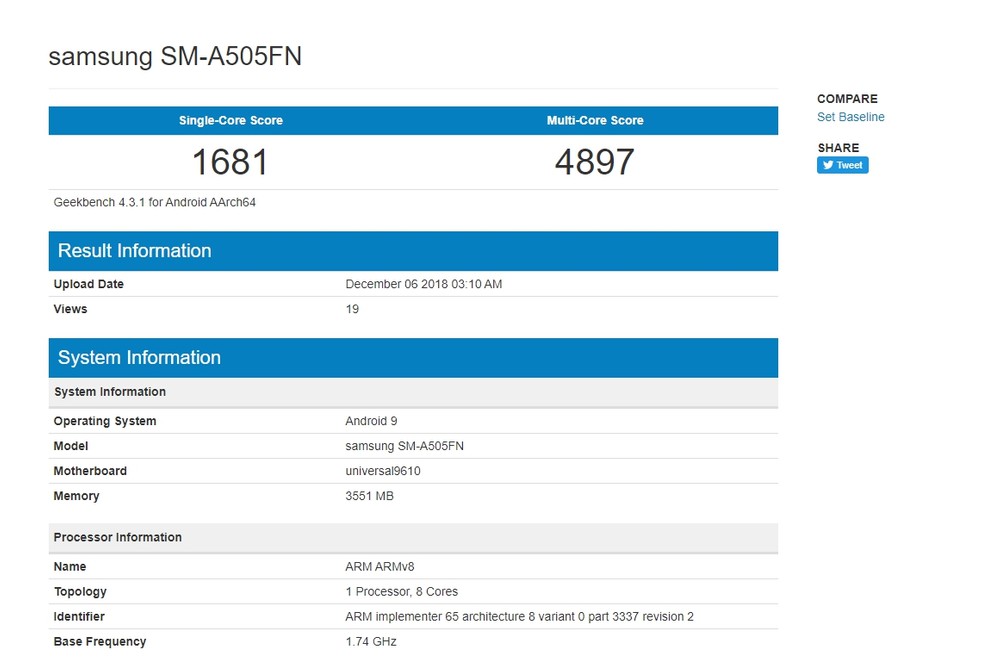Screen dimensions: 1000x664
Task: Click the Set Baseline link
Action: [850, 117]
